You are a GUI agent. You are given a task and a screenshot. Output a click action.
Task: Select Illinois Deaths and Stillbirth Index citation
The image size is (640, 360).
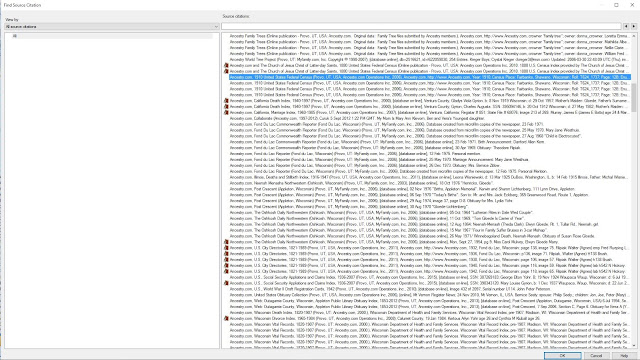[429, 177]
